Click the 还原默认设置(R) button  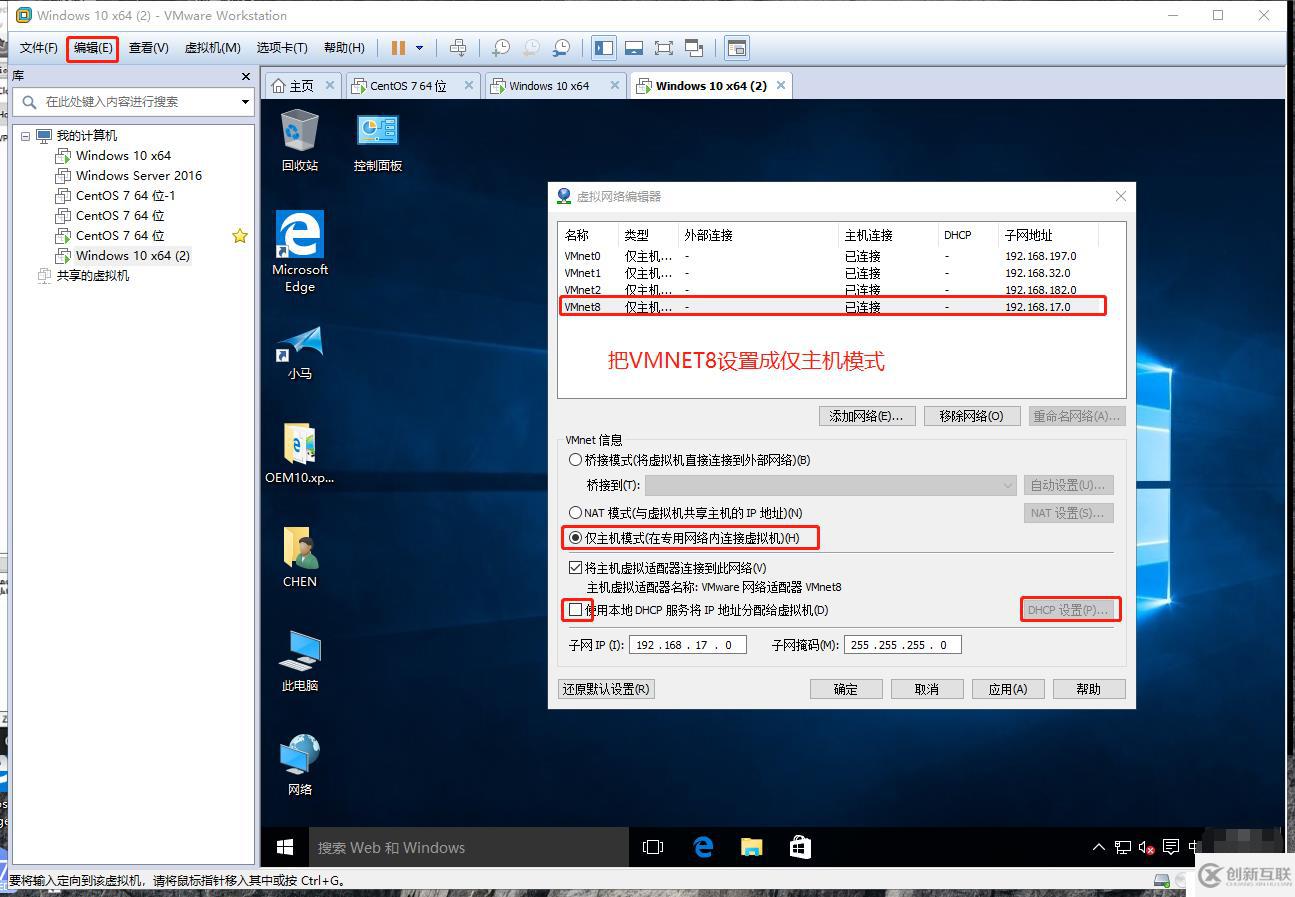[606, 689]
